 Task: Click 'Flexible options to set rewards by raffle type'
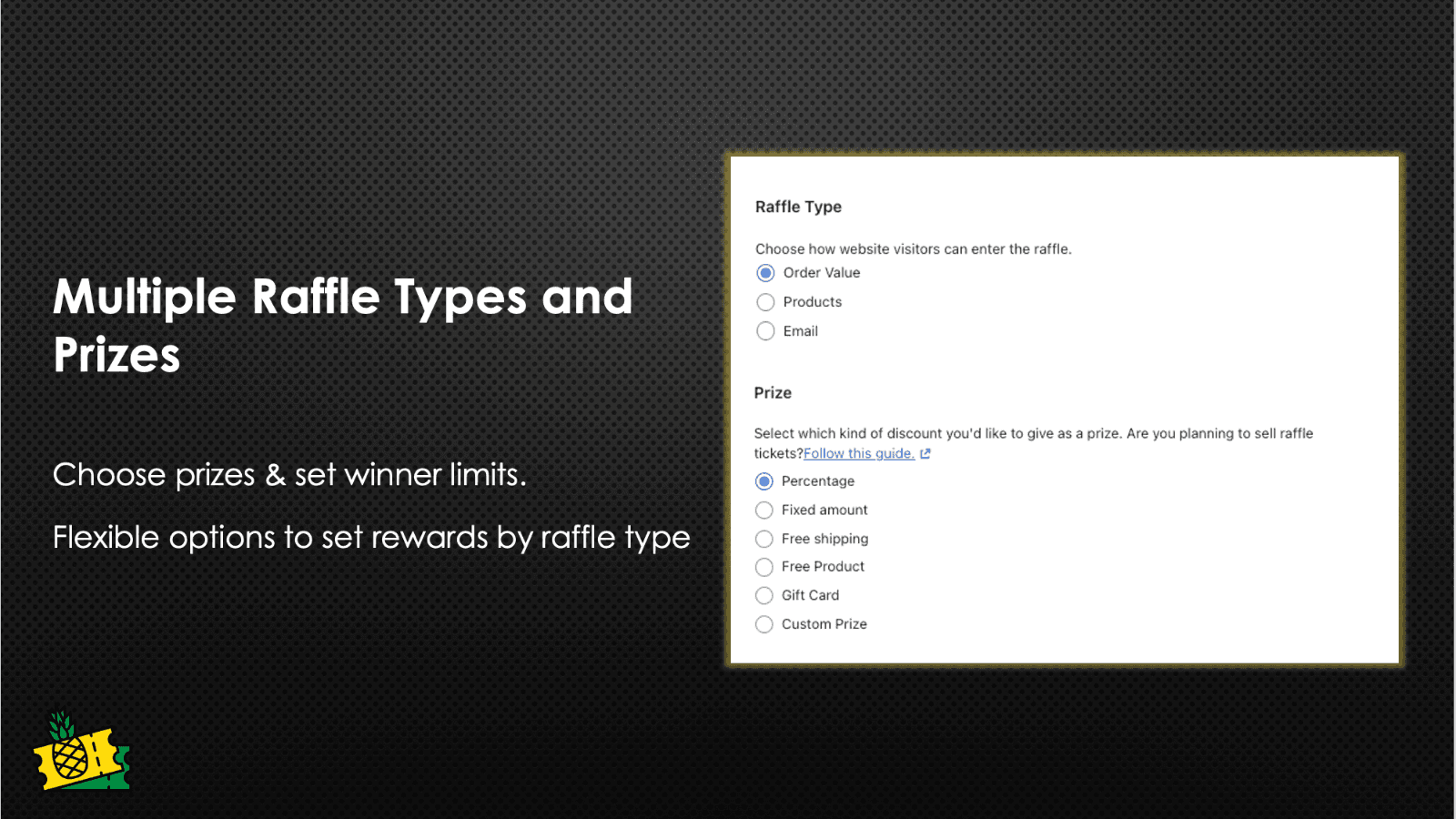tap(371, 538)
